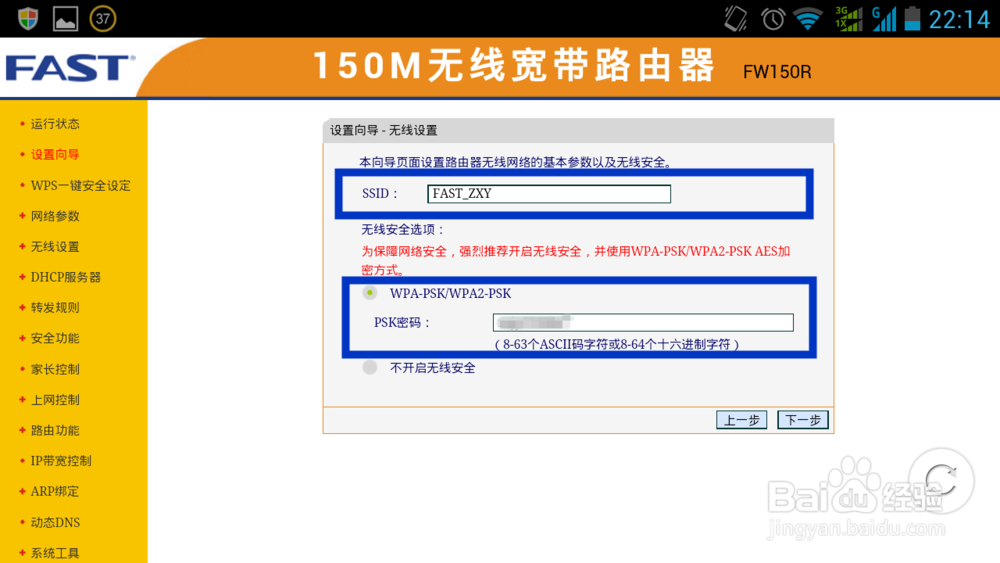Tap the shield security icon in status bar
Image resolution: width=1000 pixels, height=563 pixels.
[x=27, y=18]
